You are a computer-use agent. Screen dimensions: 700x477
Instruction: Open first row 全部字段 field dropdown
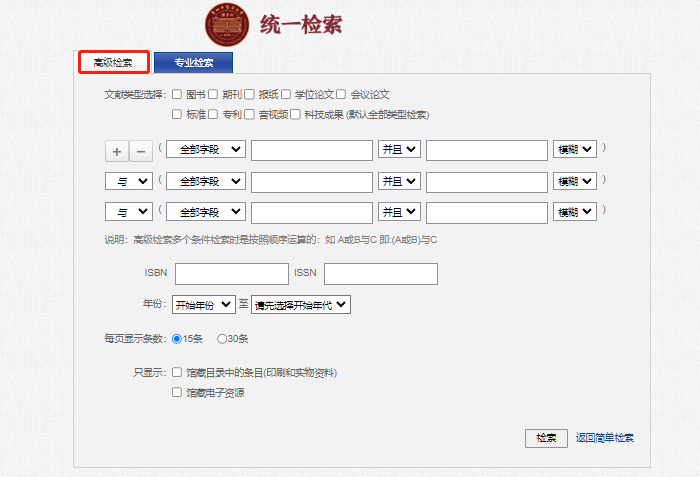pyautogui.click(x=206, y=150)
